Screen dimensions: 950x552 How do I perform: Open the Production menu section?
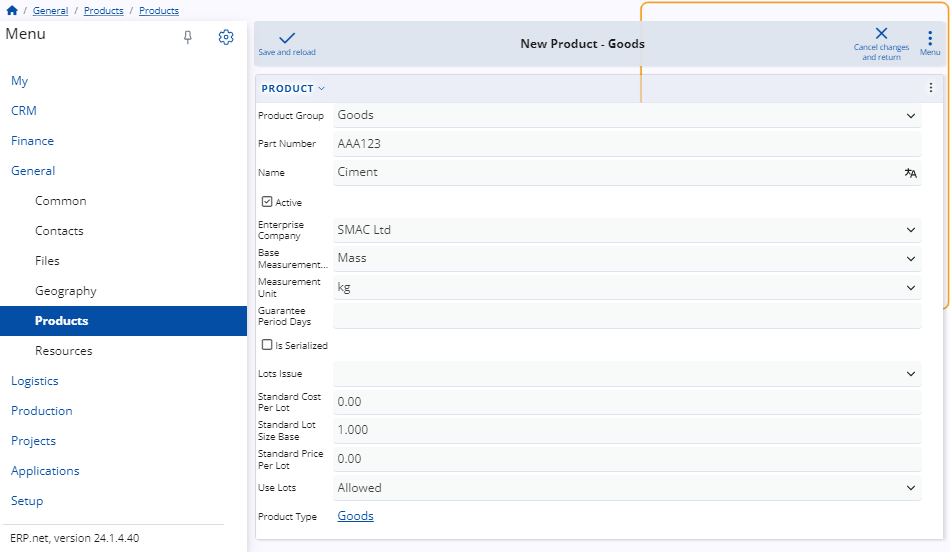pos(41,411)
